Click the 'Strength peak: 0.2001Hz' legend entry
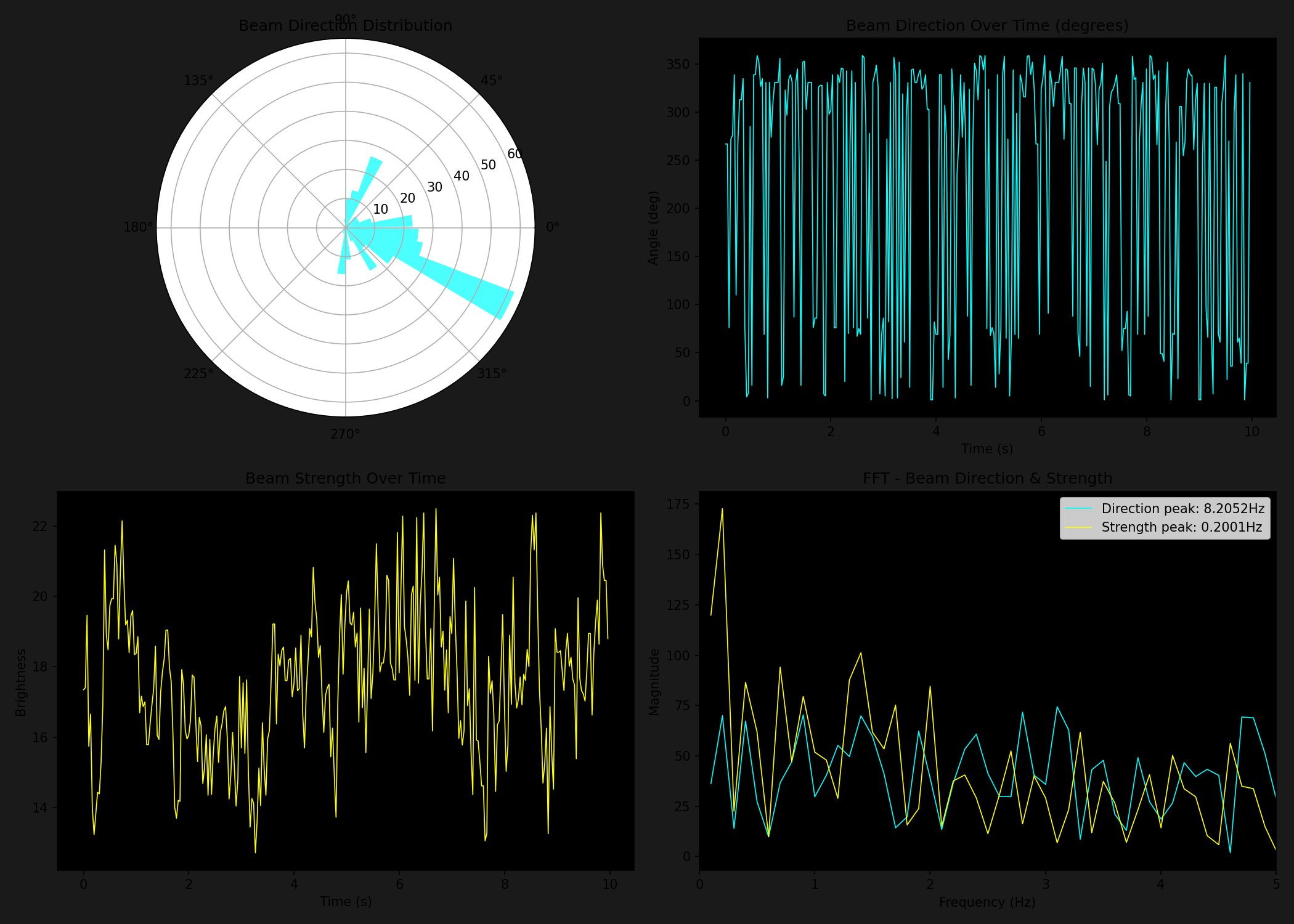Screen dimensions: 1294x924 tap(1181, 527)
